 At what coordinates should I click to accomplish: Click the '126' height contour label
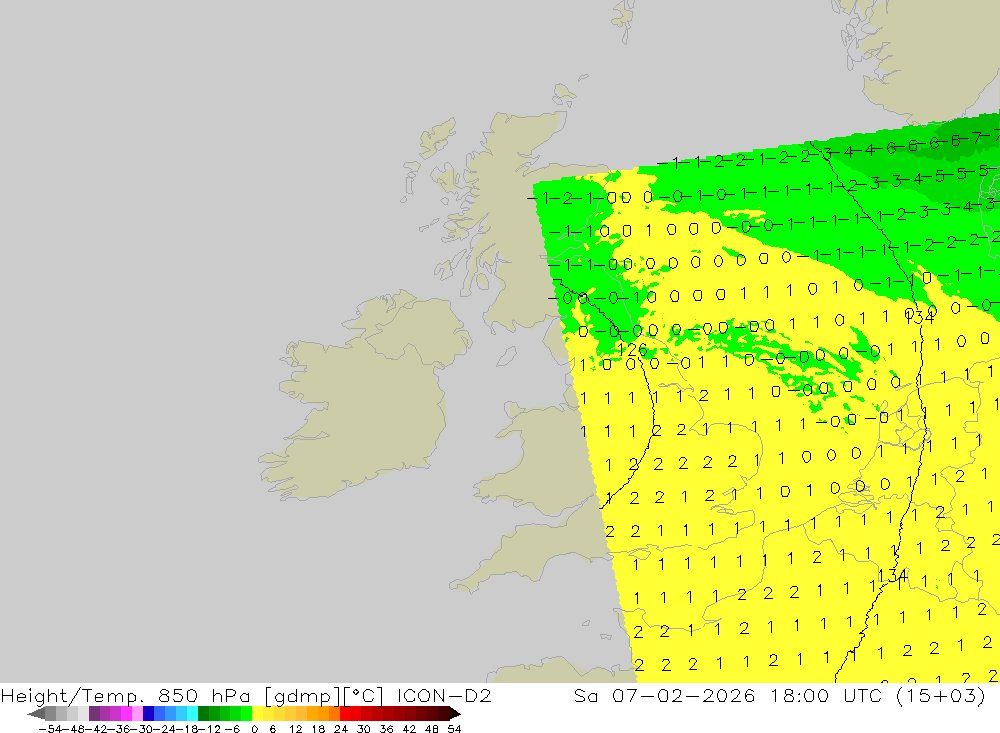point(633,349)
